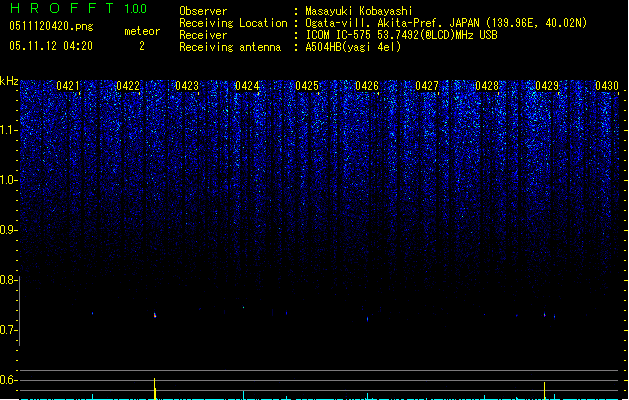629x400 pixels.
Task: Click the 1.1 kHz axis label
Action: click(9, 130)
